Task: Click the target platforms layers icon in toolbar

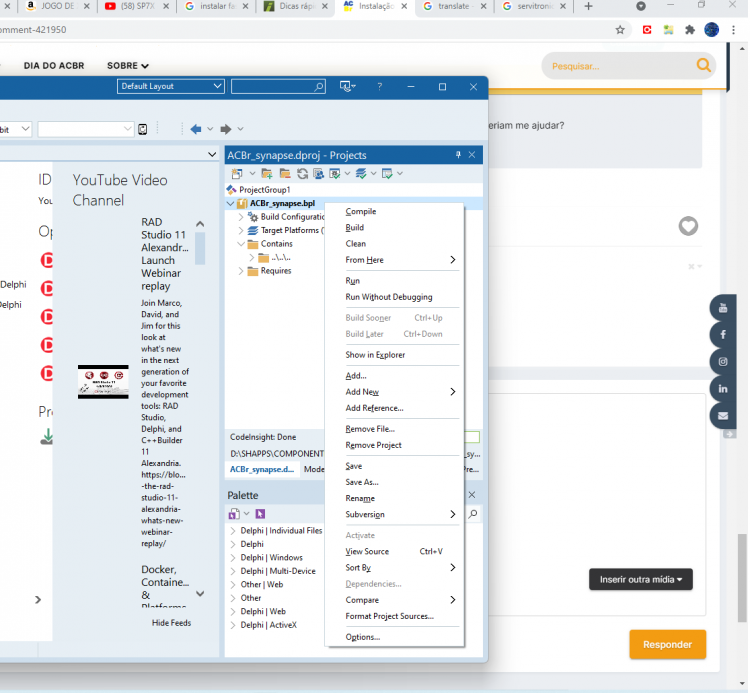Action: pyautogui.click(x=361, y=174)
